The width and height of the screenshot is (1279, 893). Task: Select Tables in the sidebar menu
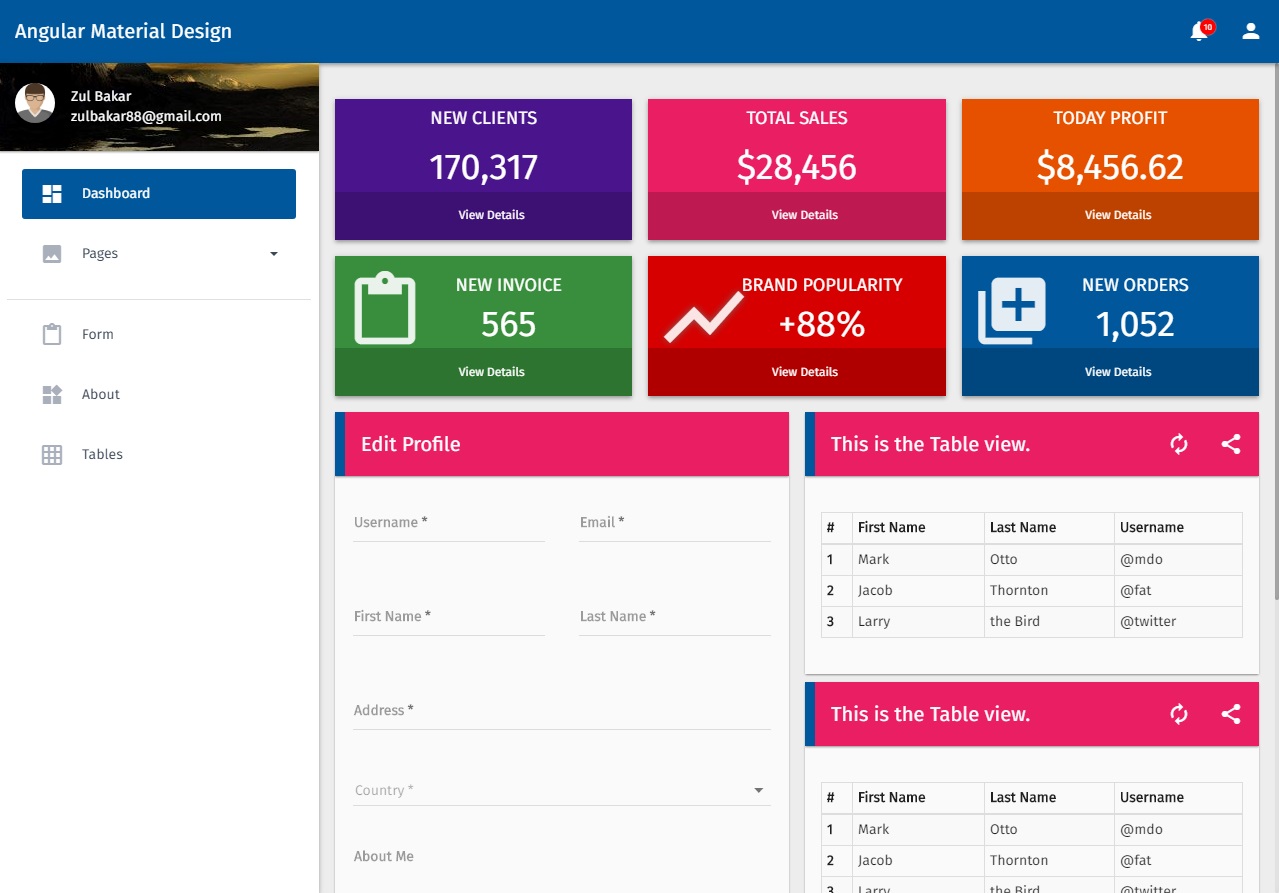click(102, 454)
